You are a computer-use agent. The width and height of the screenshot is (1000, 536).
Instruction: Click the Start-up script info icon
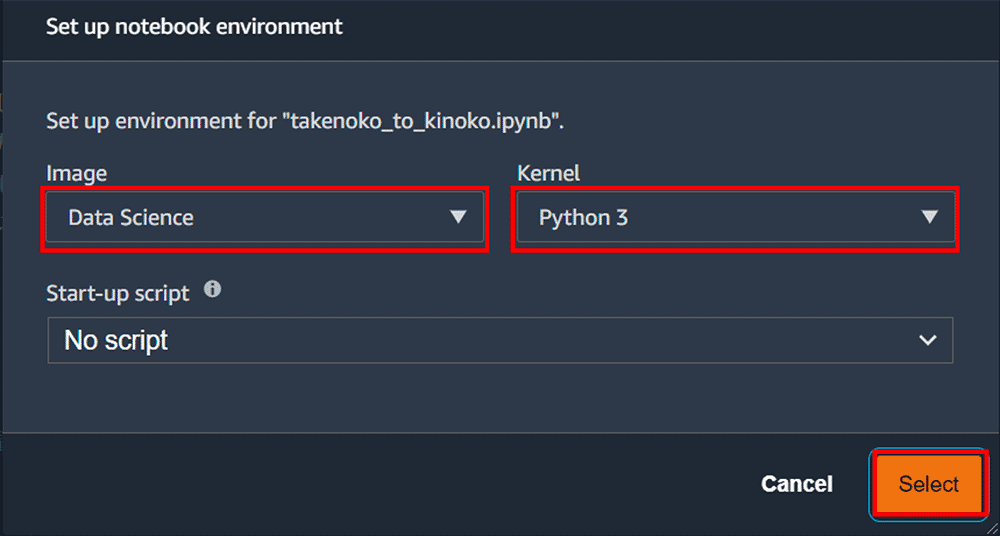(x=212, y=291)
